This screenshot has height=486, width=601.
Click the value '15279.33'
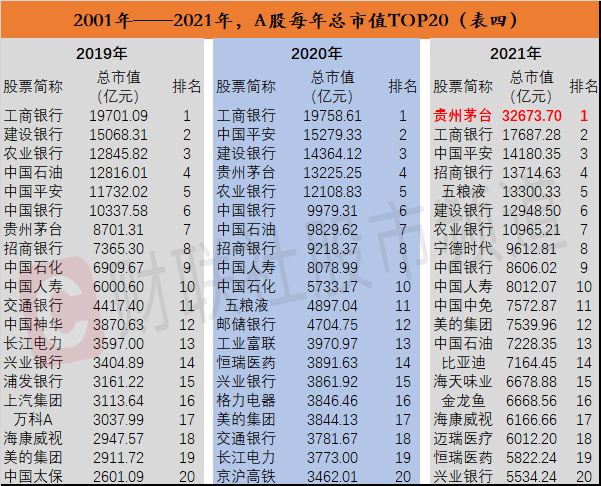[332, 135]
